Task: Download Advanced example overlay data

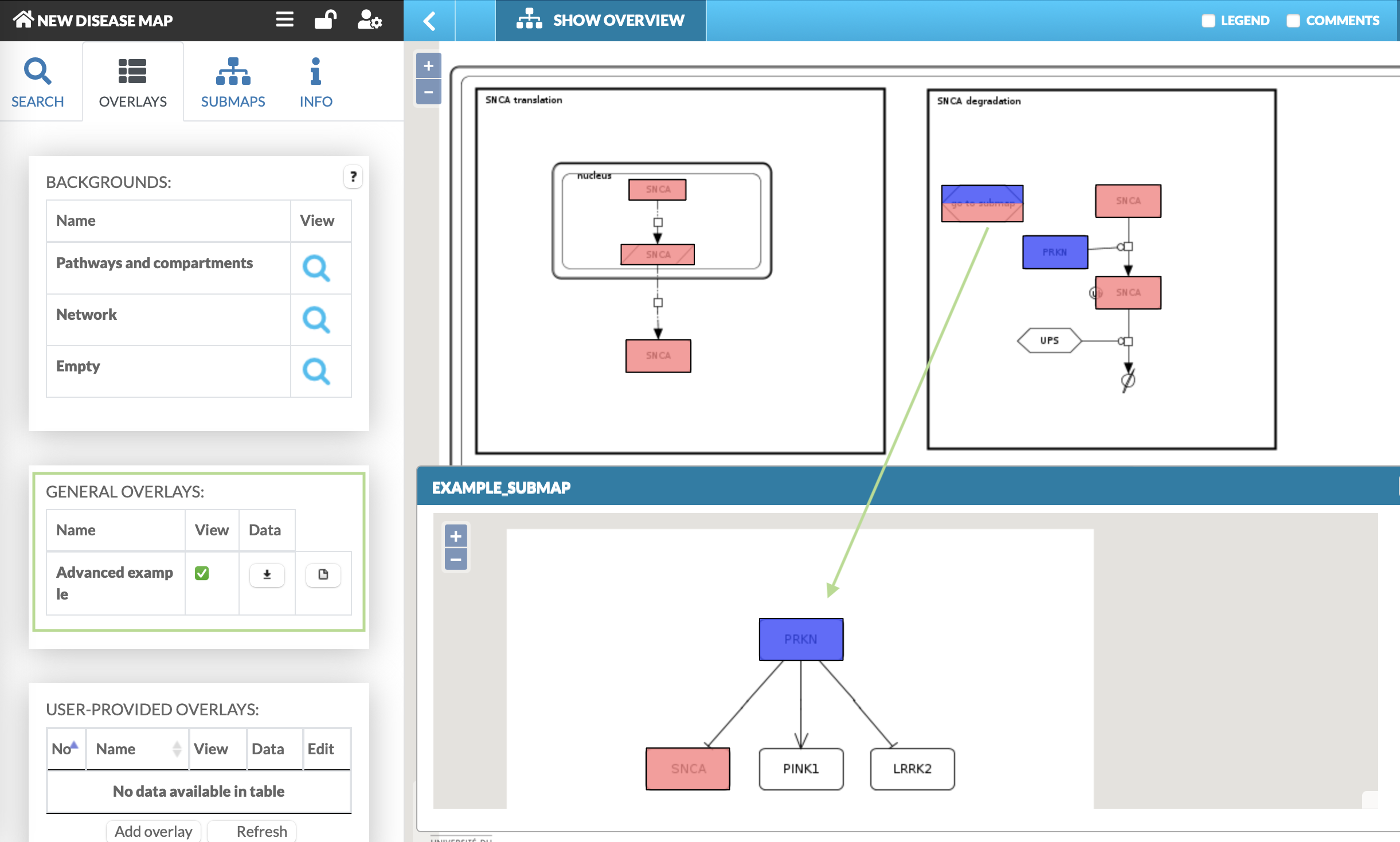Action: pyautogui.click(x=267, y=574)
